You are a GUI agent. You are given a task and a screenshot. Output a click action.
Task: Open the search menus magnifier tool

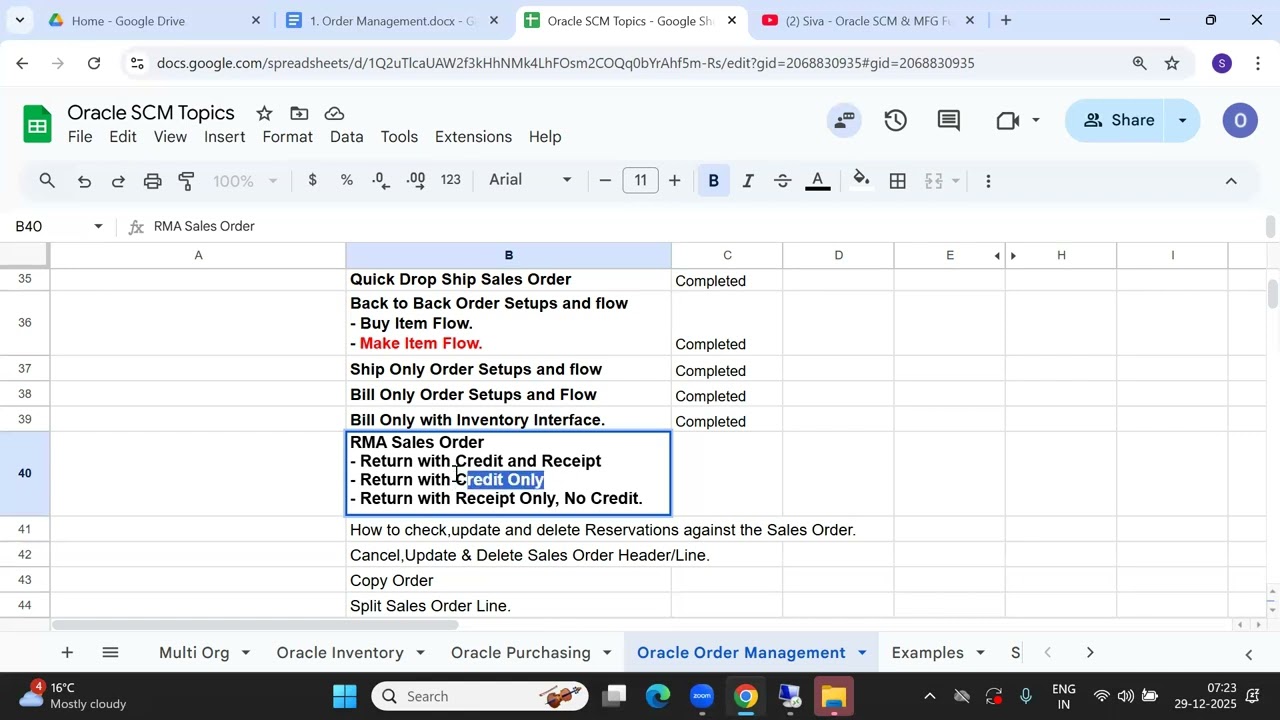[47, 181]
